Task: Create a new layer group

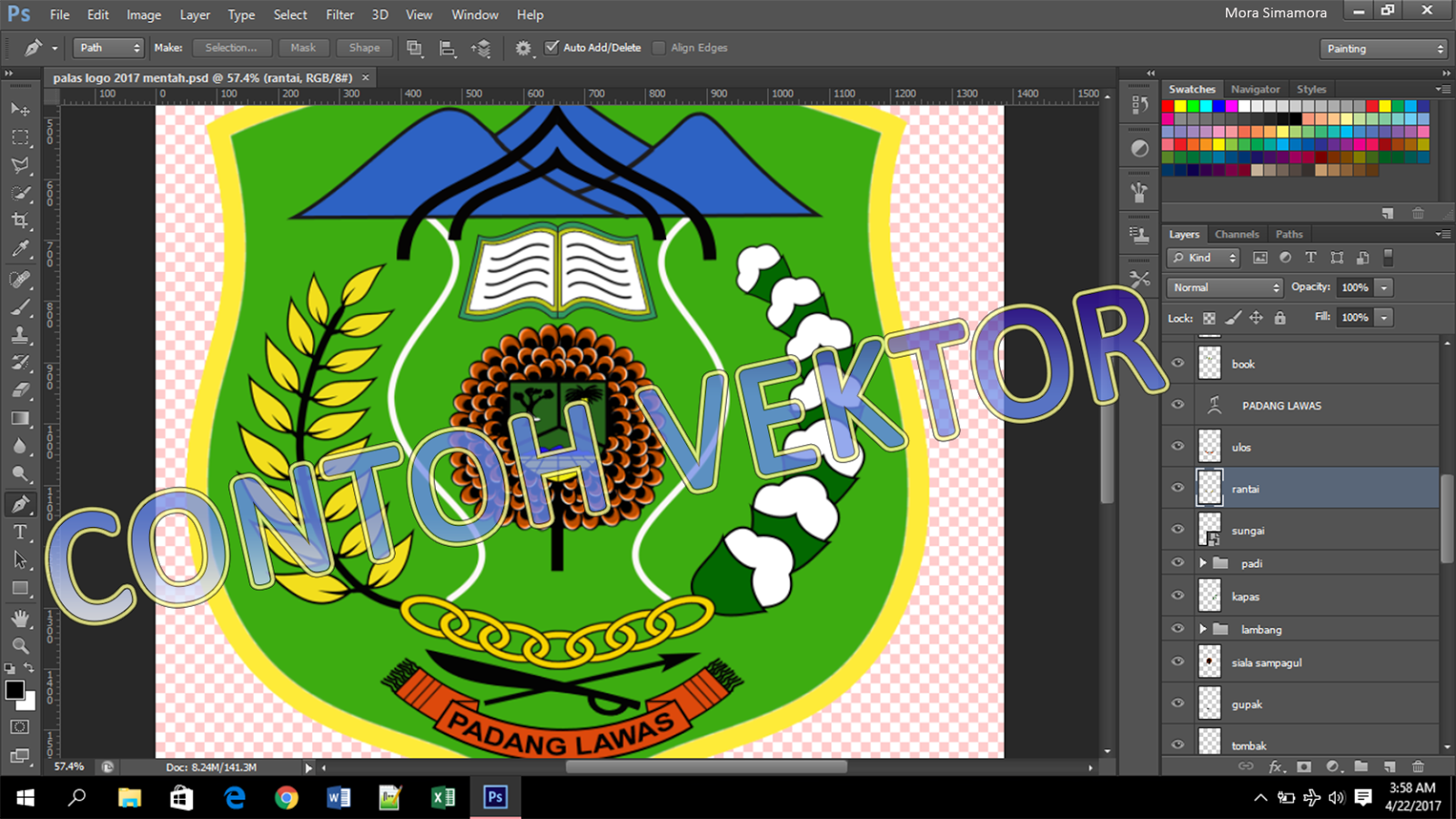Action: coord(1360,767)
